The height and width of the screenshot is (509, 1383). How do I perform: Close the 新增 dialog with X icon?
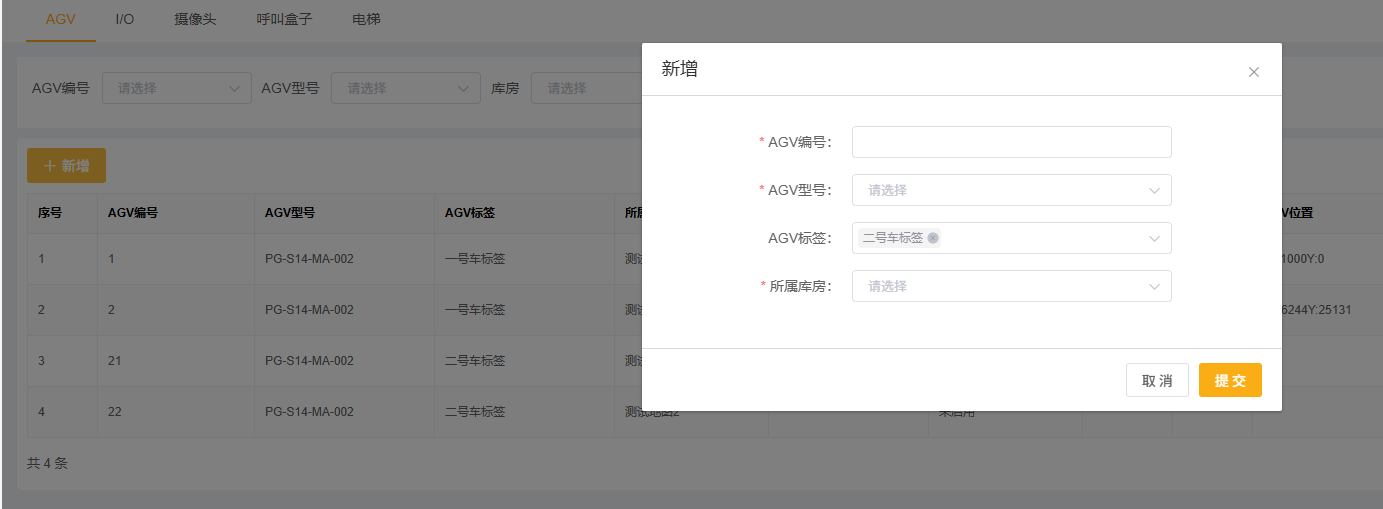coord(1253,72)
